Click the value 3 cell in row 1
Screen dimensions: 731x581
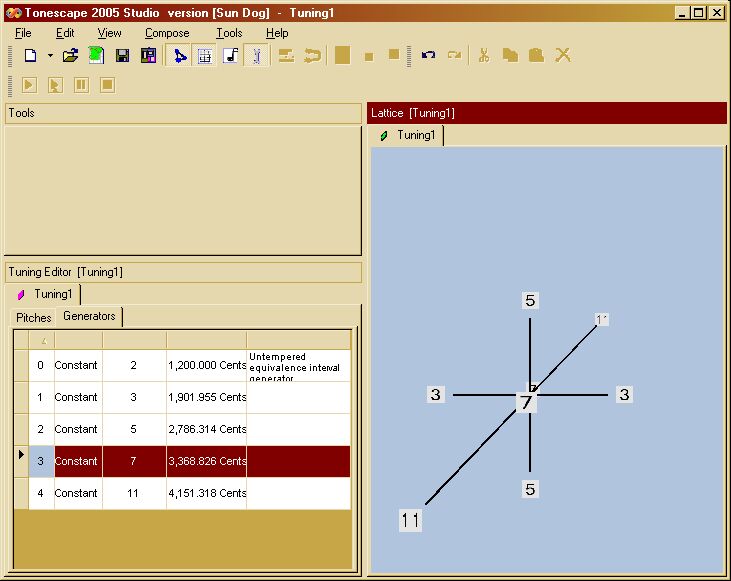click(134, 397)
